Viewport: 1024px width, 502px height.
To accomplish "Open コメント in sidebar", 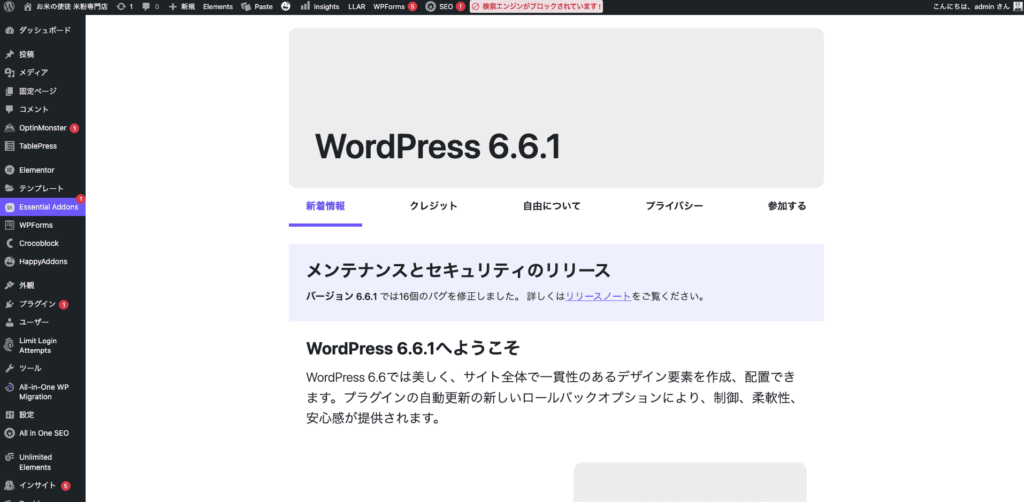I will (x=42, y=109).
